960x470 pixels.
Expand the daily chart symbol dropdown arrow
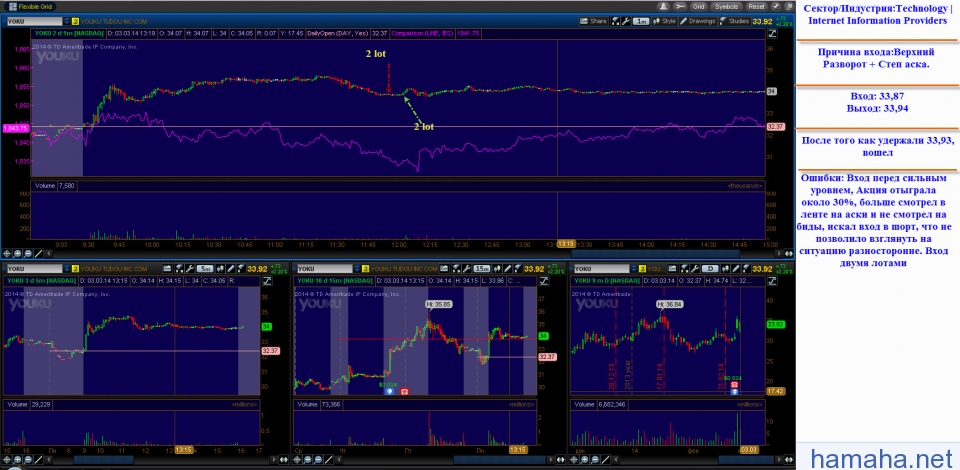point(633,269)
